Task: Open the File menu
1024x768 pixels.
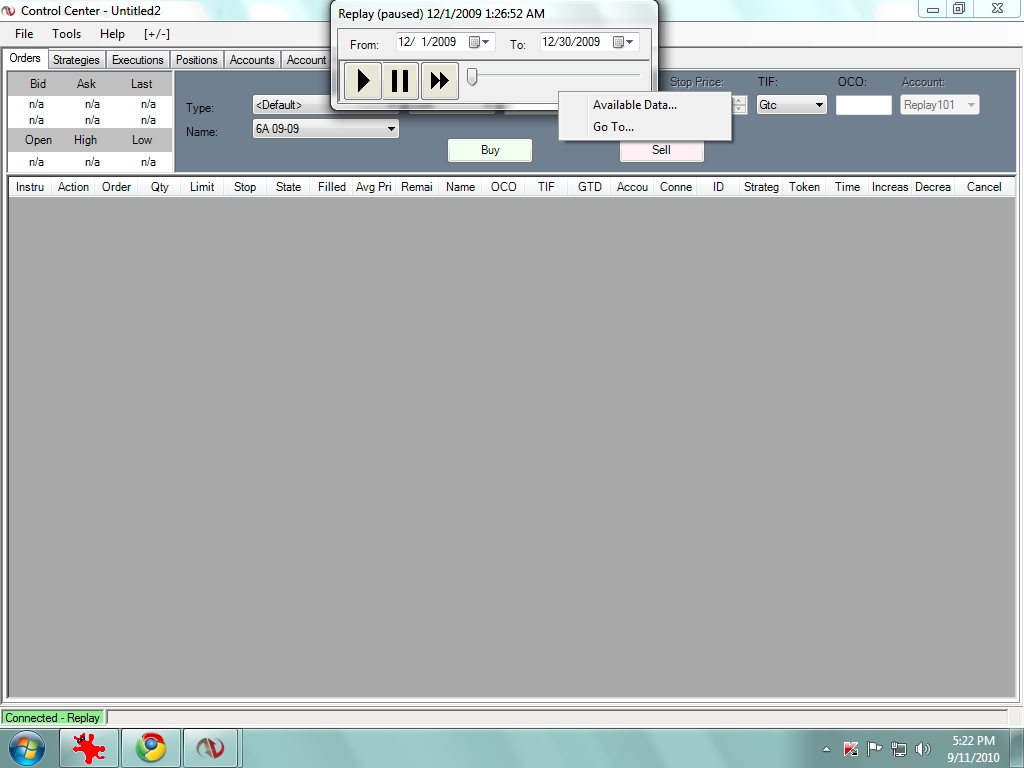Action: (24, 34)
